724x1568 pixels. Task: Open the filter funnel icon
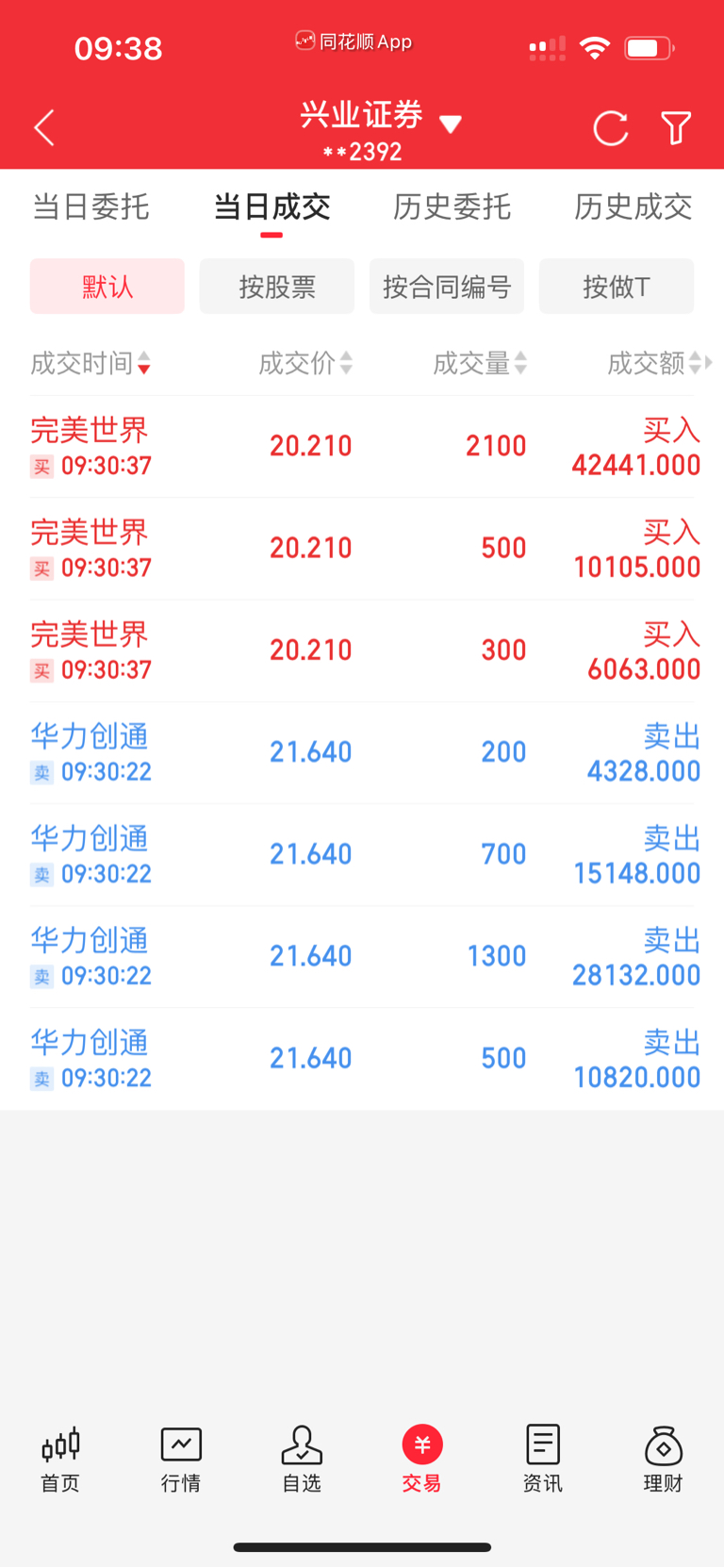(676, 128)
